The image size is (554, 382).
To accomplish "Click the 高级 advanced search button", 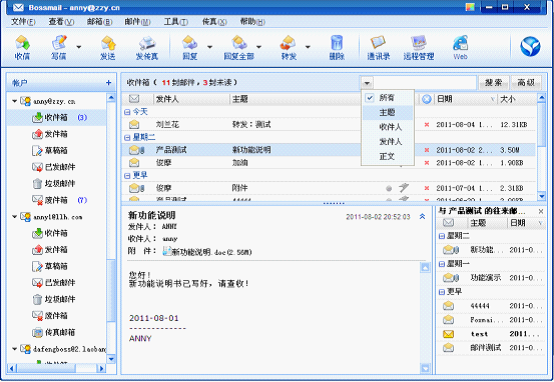I will pyautogui.click(x=526, y=83).
